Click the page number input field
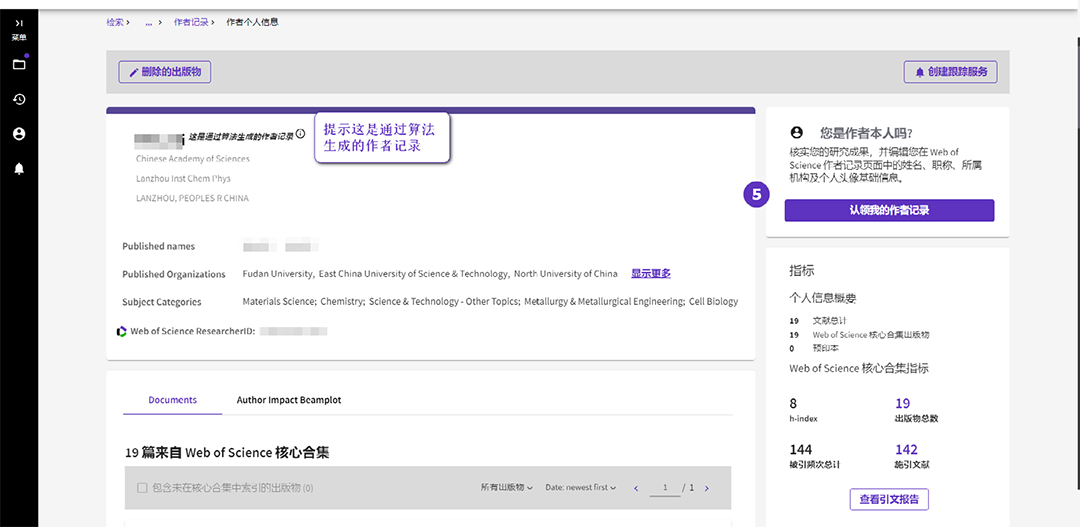1080x527 pixels. coord(665,488)
